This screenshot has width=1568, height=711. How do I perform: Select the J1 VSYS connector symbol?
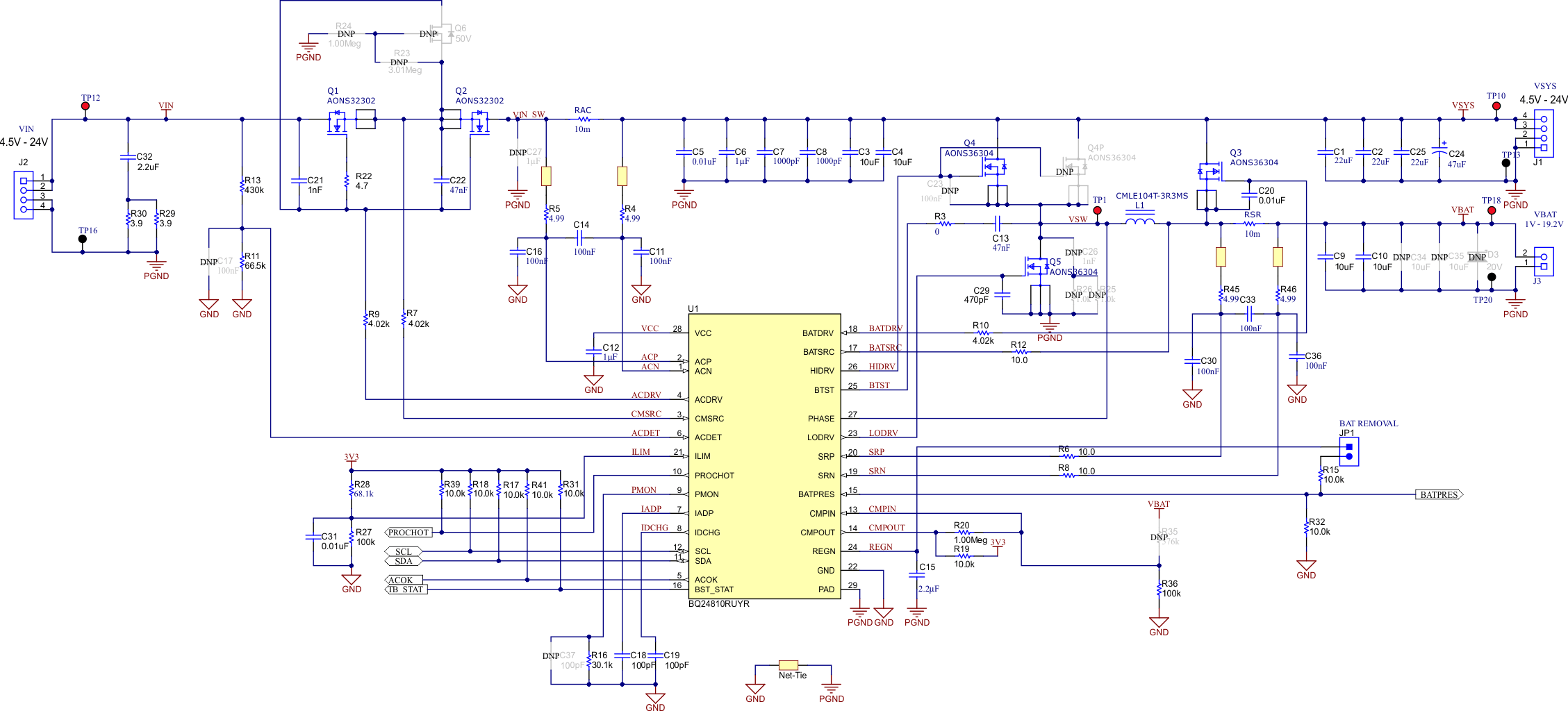click(1544, 133)
